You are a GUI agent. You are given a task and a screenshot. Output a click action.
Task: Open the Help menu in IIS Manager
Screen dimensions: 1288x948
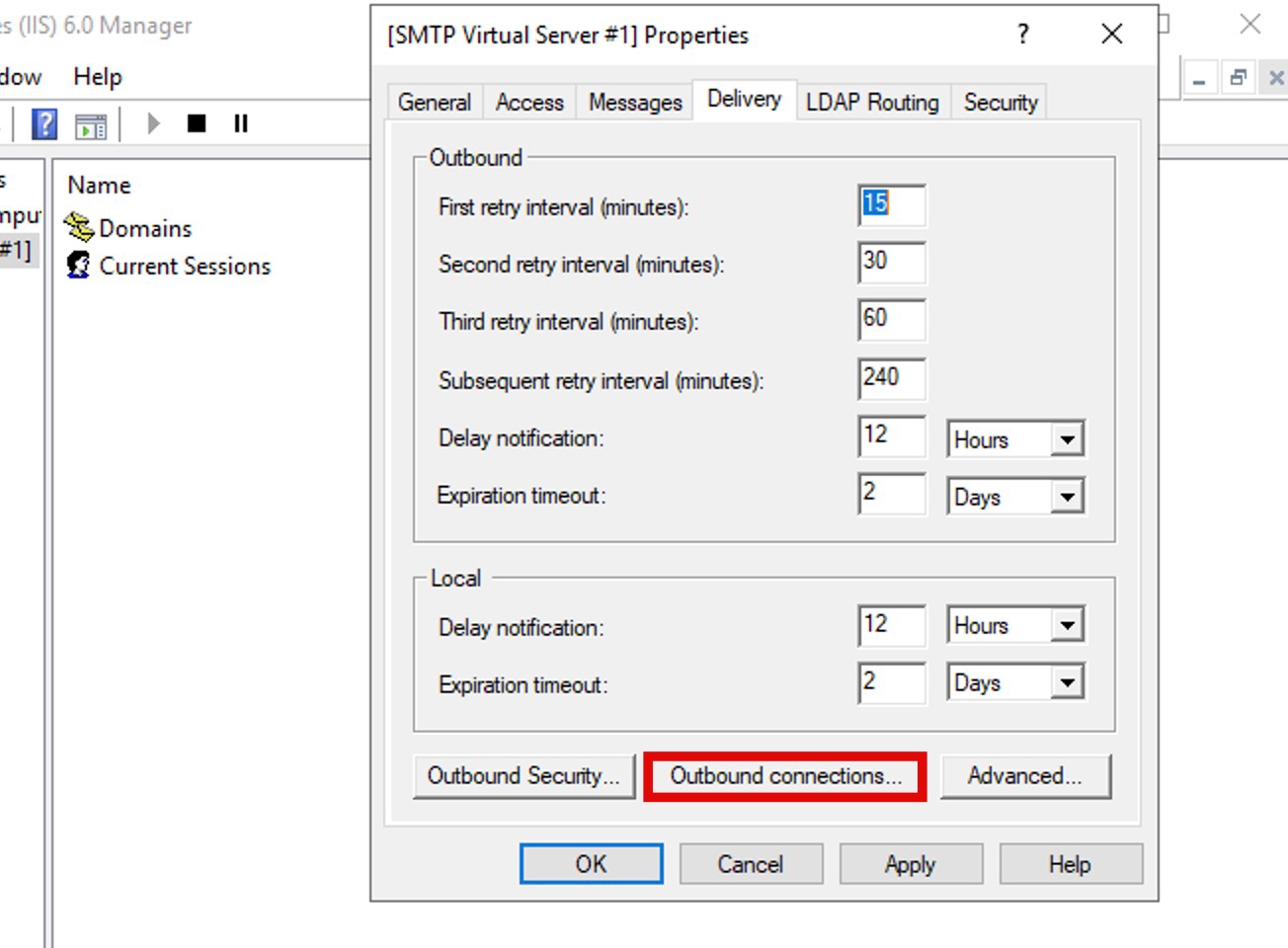tap(97, 77)
